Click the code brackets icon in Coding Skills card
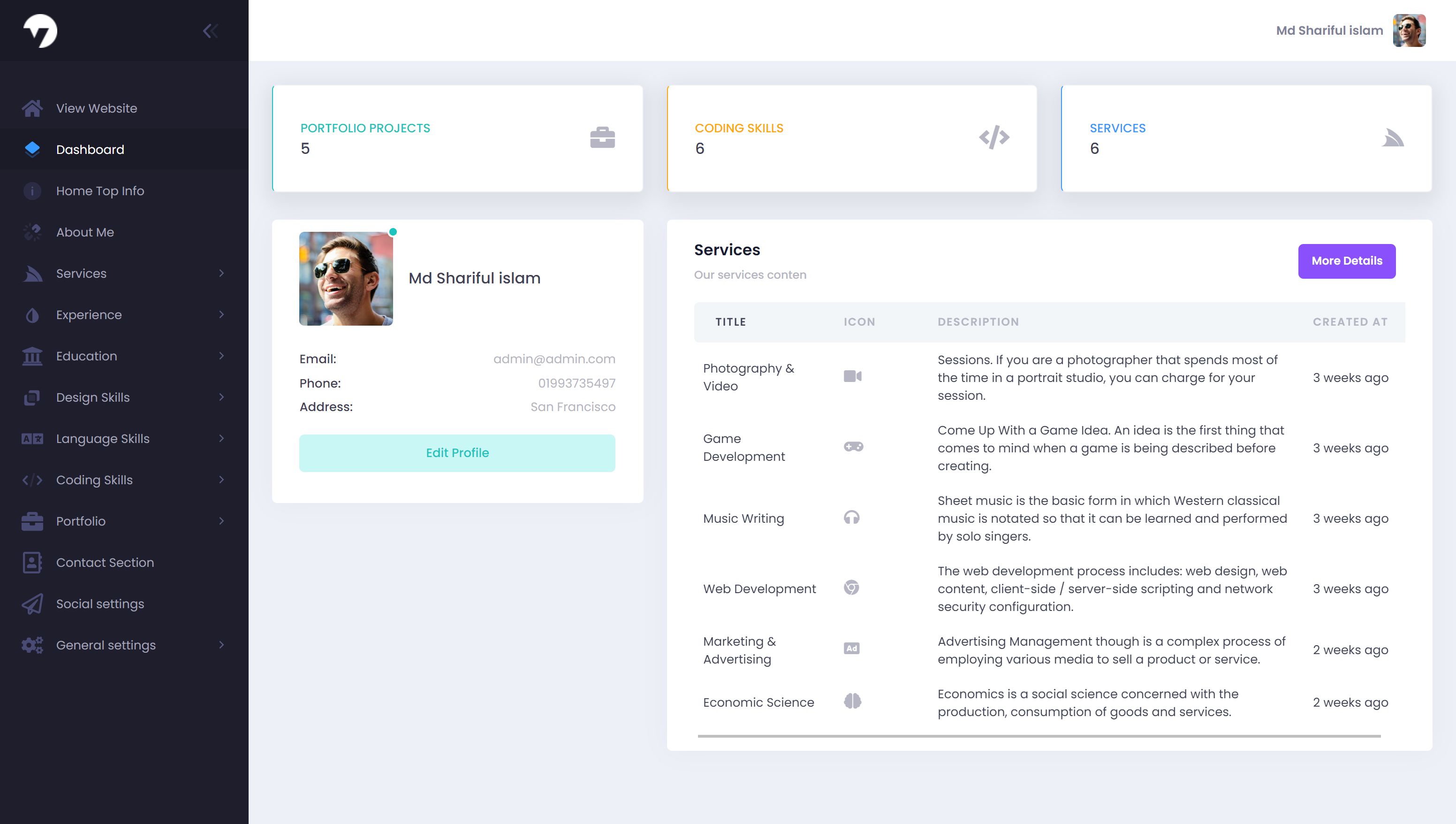This screenshot has height=824, width=1456. coord(994,137)
